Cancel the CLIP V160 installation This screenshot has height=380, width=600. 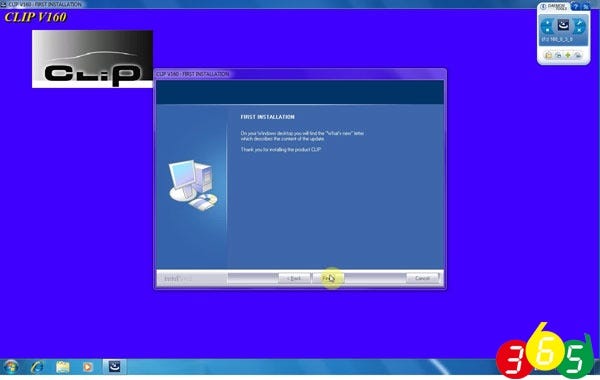coord(422,278)
